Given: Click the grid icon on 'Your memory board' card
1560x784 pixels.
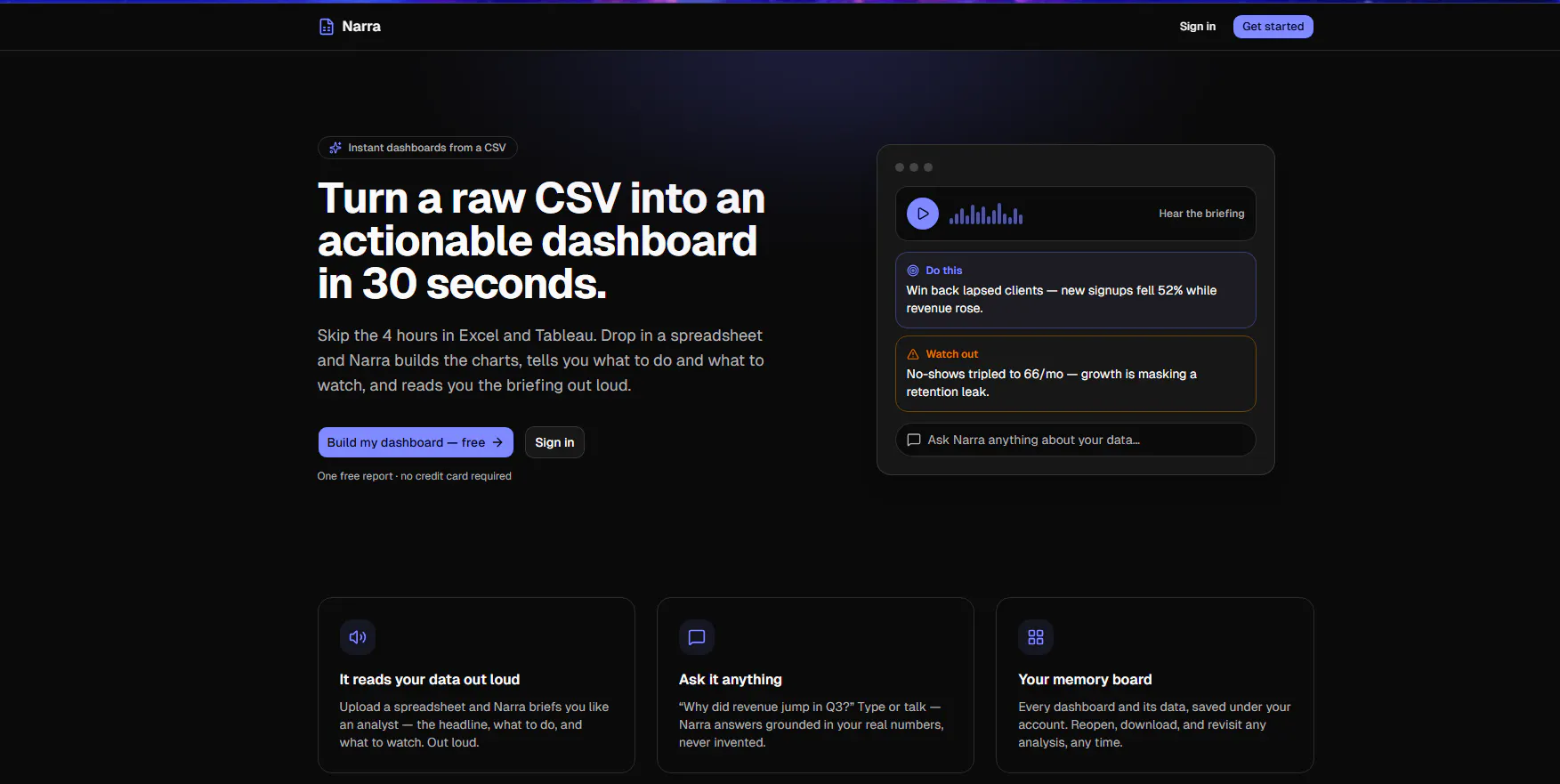Looking at the screenshot, I should 1036,637.
